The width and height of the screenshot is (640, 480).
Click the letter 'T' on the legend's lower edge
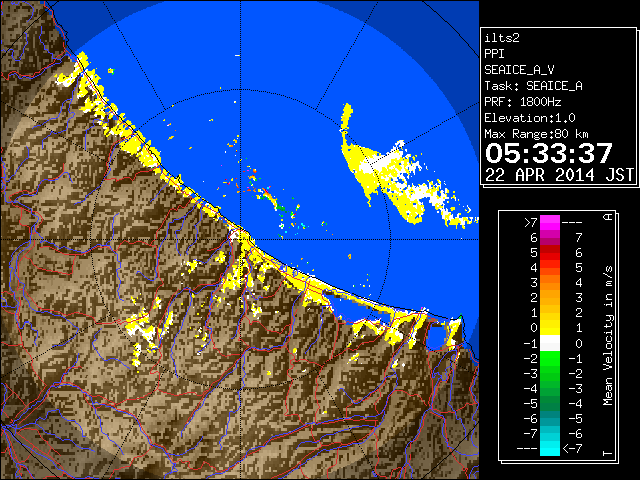point(608,453)
